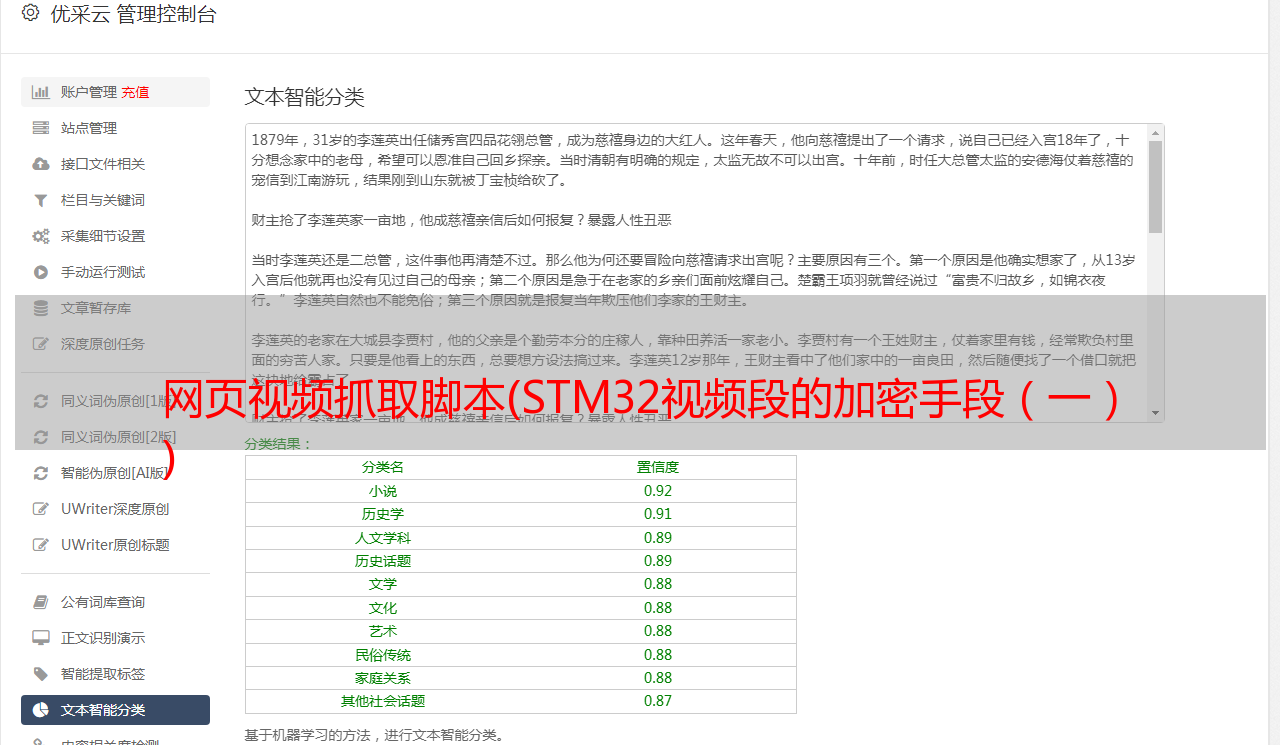
Task: Click the play icon for 手动运行测试
Action: (41, 272)
